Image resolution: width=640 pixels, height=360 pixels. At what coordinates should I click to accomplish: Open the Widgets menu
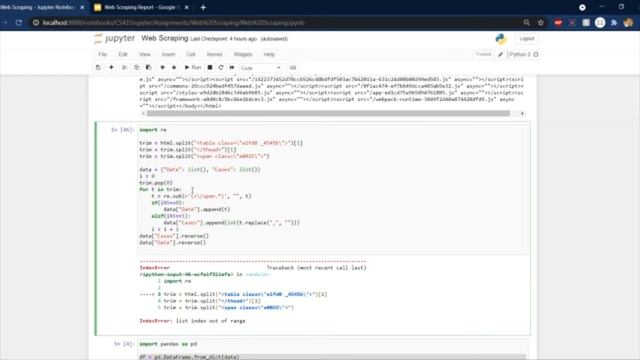(x=243, y=54)
